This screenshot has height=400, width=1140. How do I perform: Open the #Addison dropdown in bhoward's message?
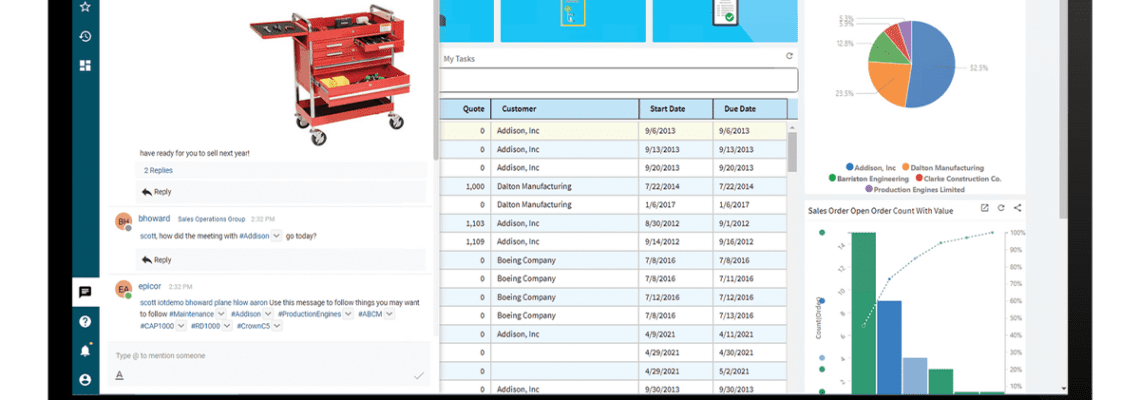click(x=276, y=236)
